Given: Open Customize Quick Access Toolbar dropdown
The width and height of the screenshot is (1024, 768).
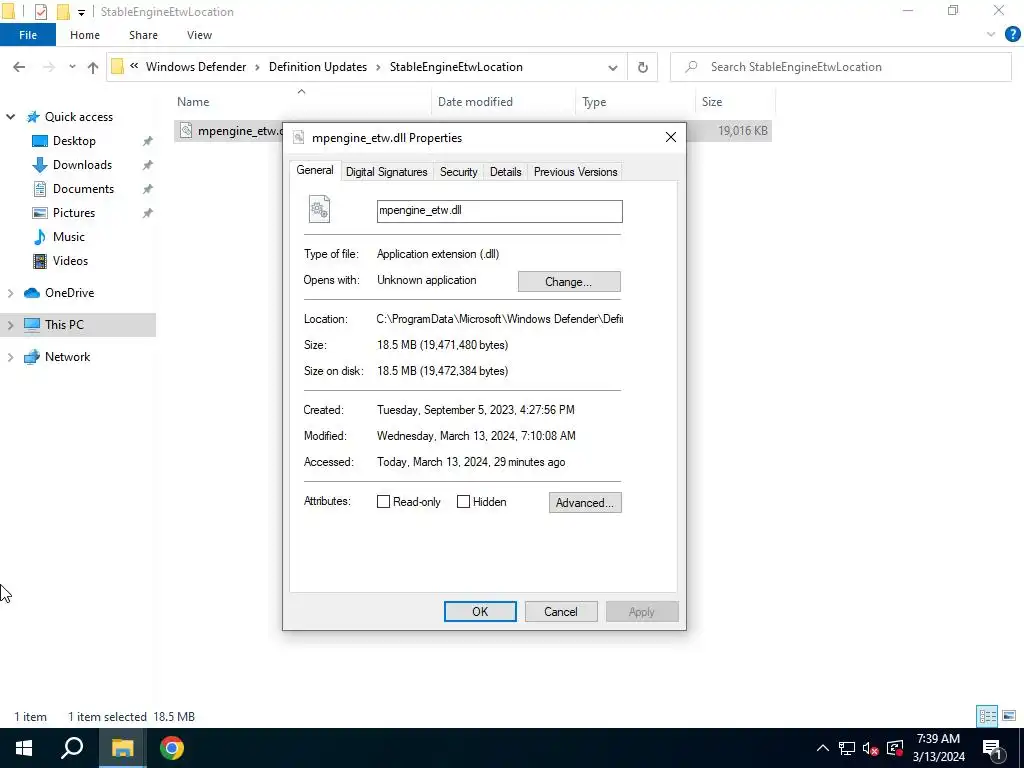Looking at the screenshot, I should click(81, 12).
